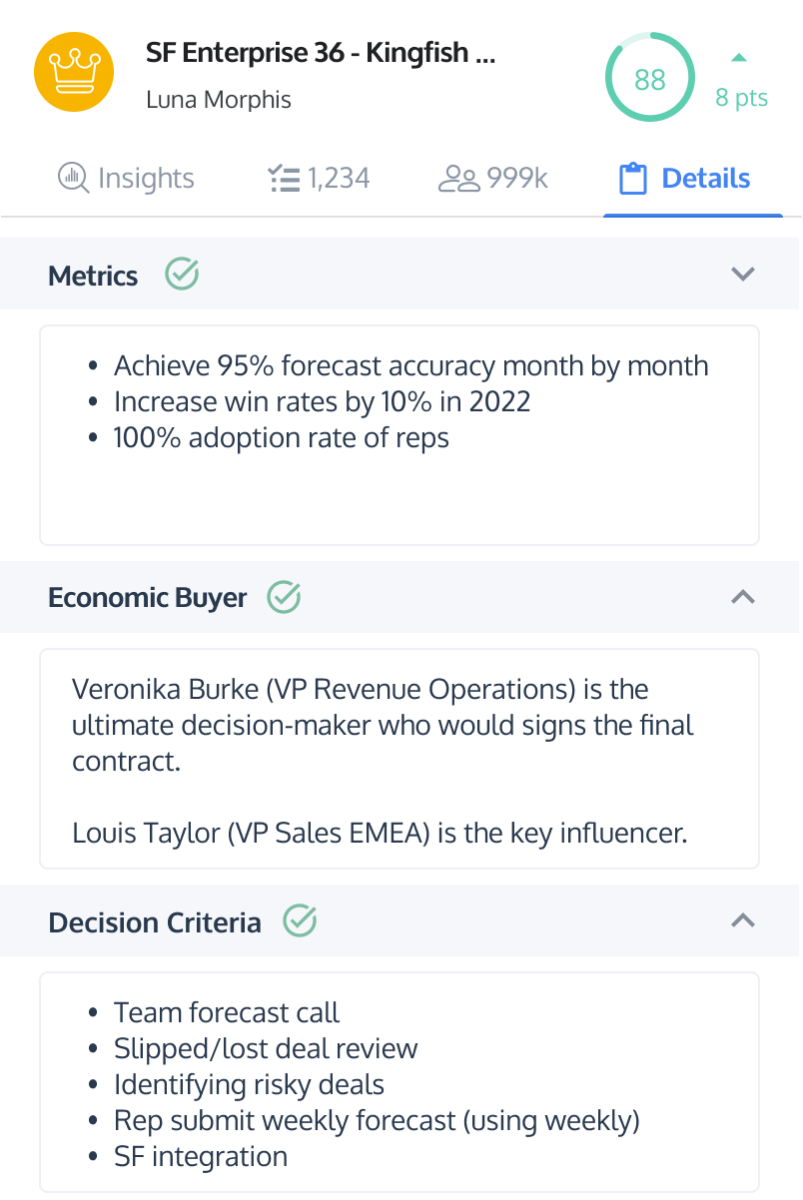803x1200 pixels.
Task: Click the Decision Criteria checkmark status icon
Action: [299, 921]
